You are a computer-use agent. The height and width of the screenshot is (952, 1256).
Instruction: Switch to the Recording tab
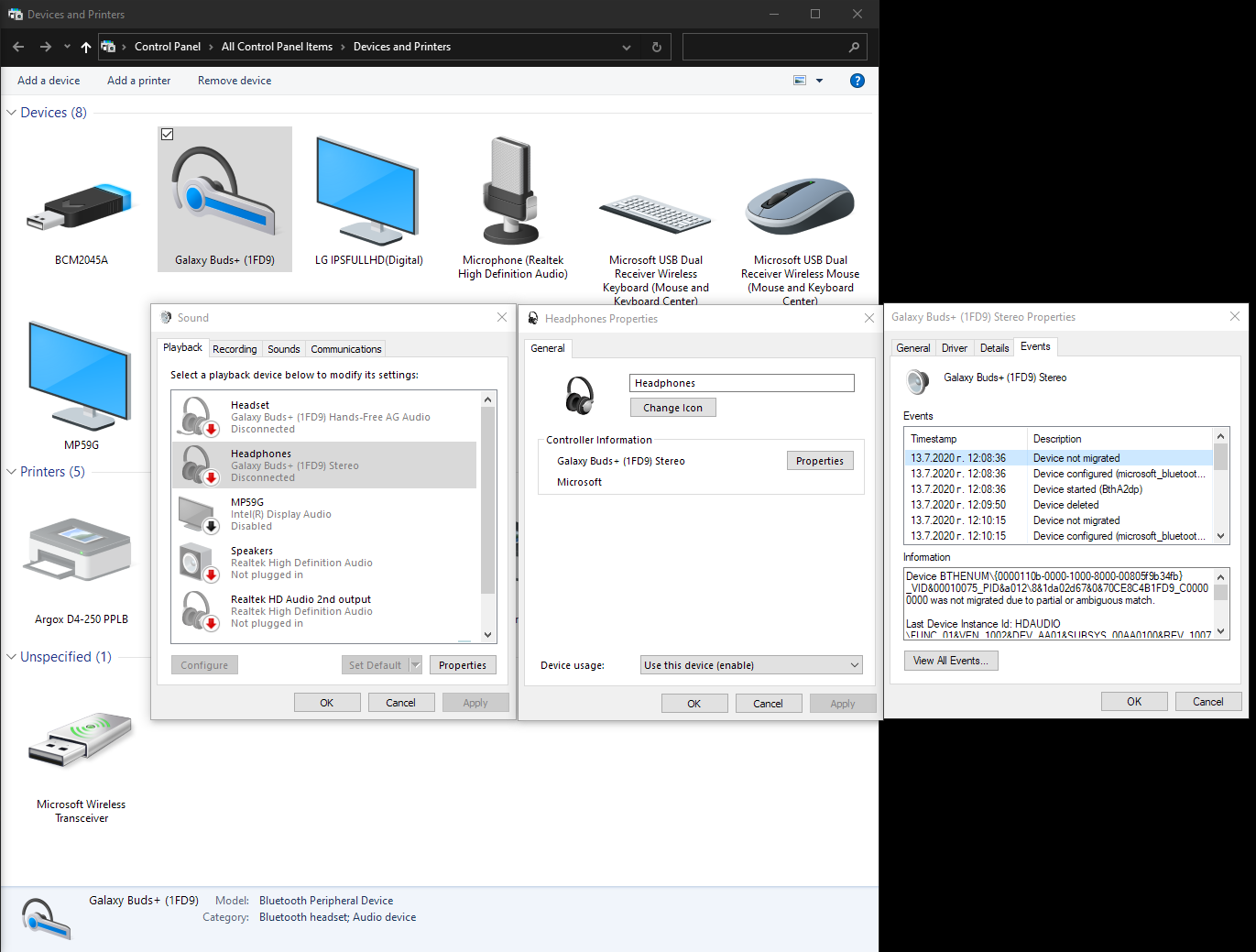[x=235, y=349]
